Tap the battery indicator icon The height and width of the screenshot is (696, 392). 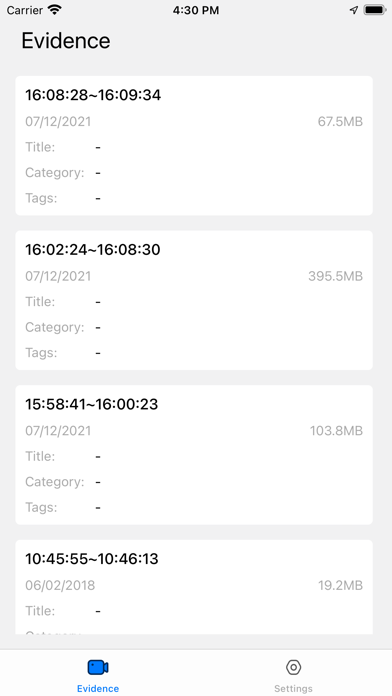pyautogui.click(x=375, y=10)
